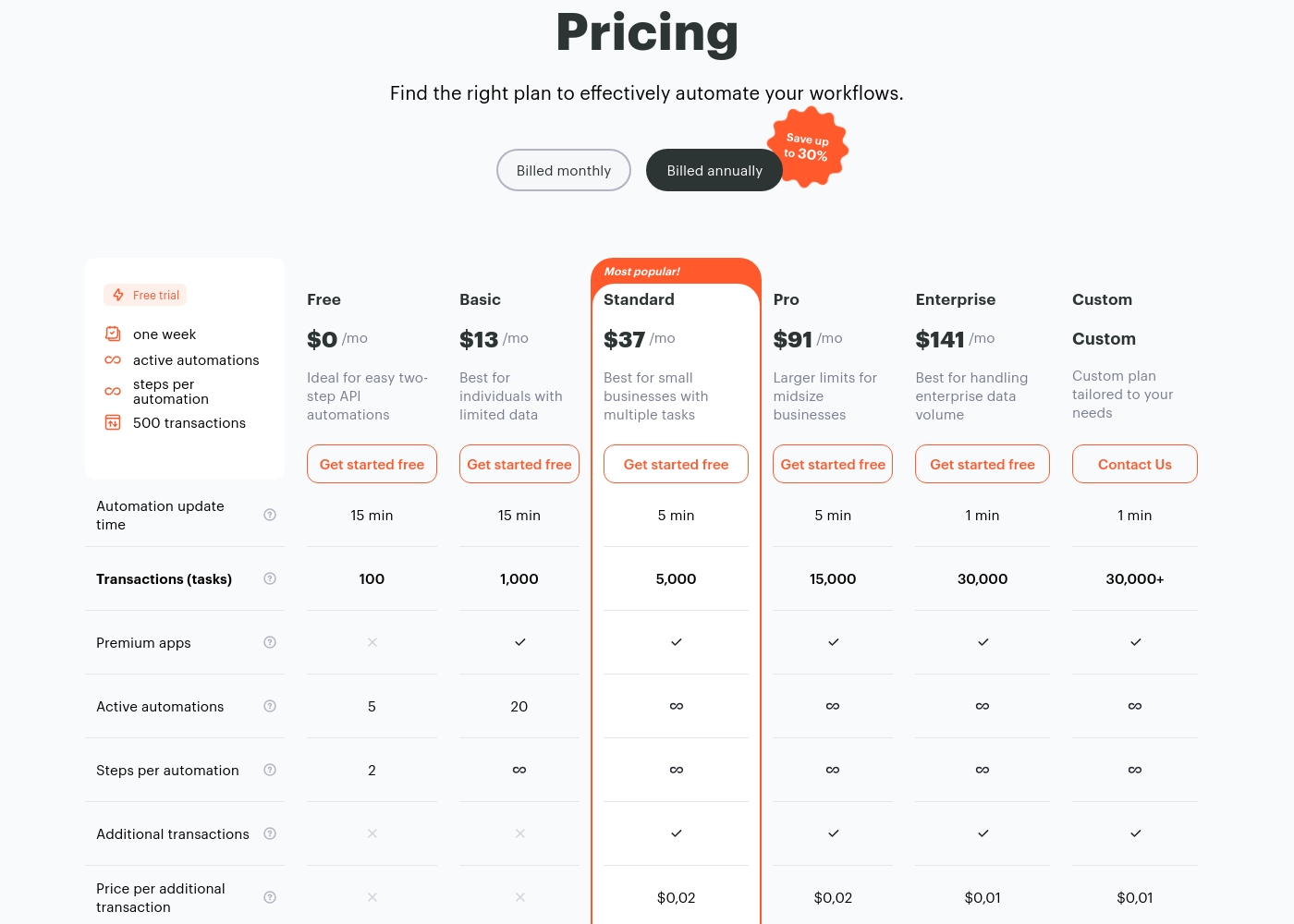Get started free on the Free plan

click(372, 464)
